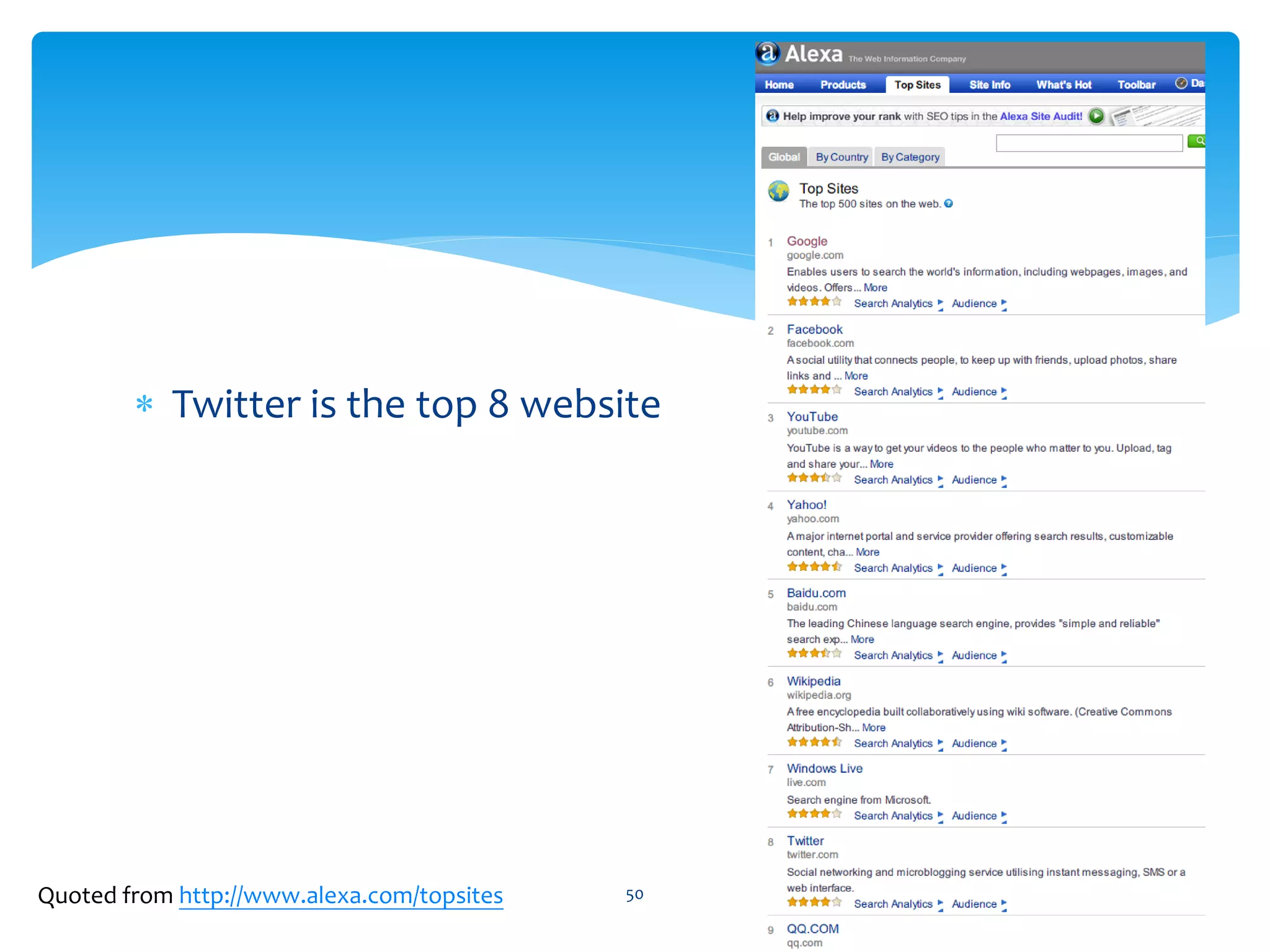Click More in Baidu.com description

(x=862, y=640)
